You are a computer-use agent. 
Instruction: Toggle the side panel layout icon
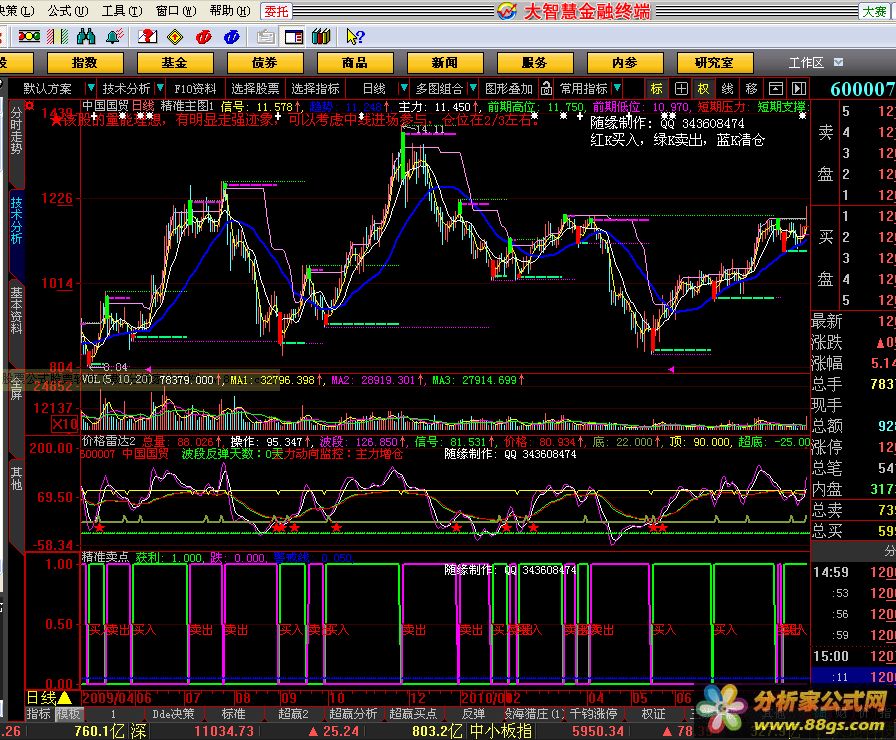click(294, 37)
